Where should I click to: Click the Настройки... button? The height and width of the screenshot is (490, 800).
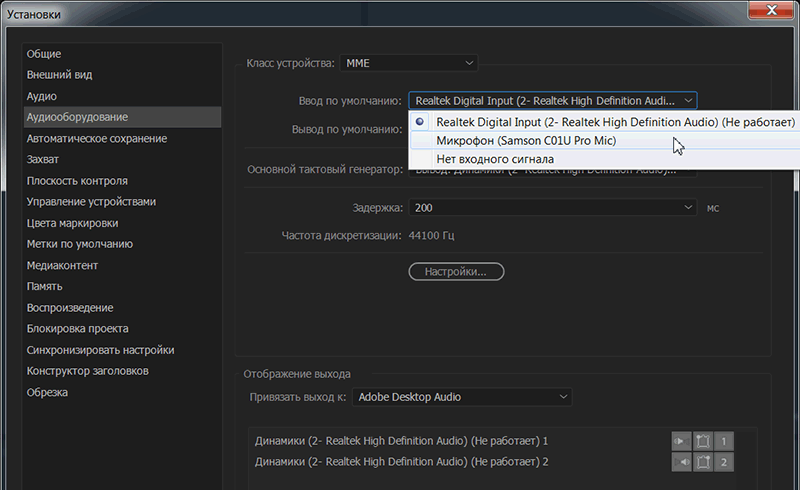click(x=456, y=272)
